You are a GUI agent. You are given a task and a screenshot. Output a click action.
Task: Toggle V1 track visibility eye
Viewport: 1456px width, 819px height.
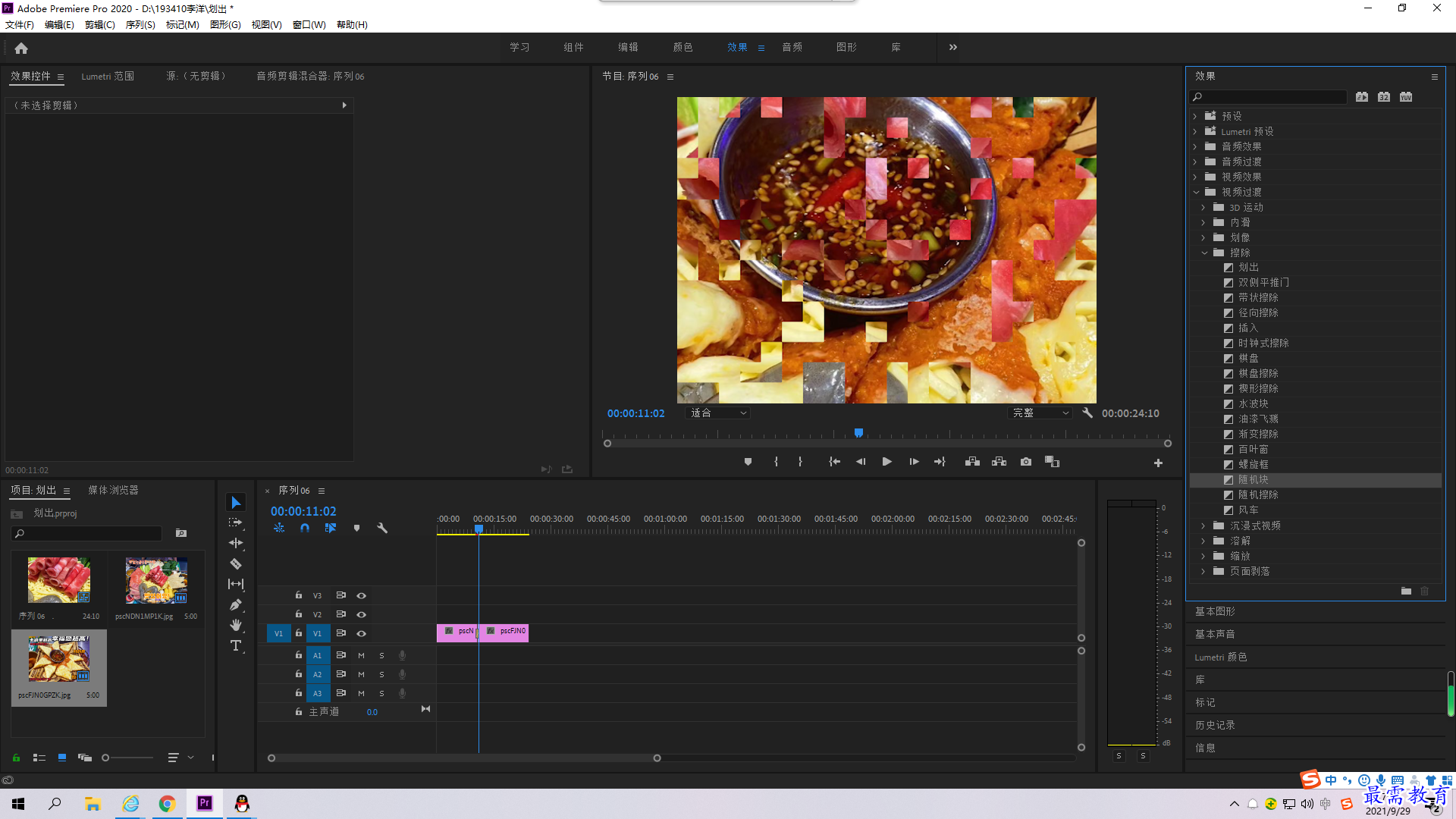(362, 633)
